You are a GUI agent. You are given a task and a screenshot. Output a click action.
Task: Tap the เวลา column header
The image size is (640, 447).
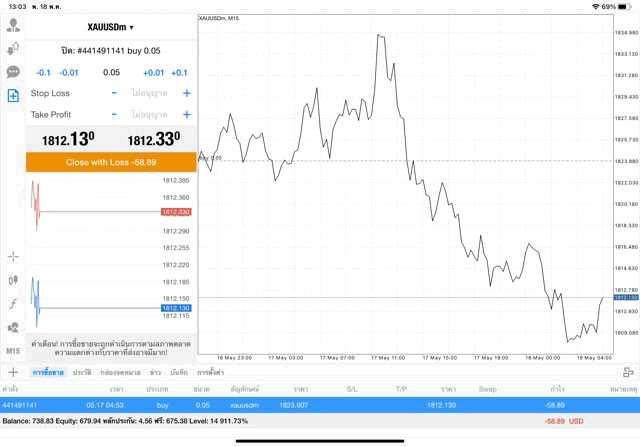116,389
